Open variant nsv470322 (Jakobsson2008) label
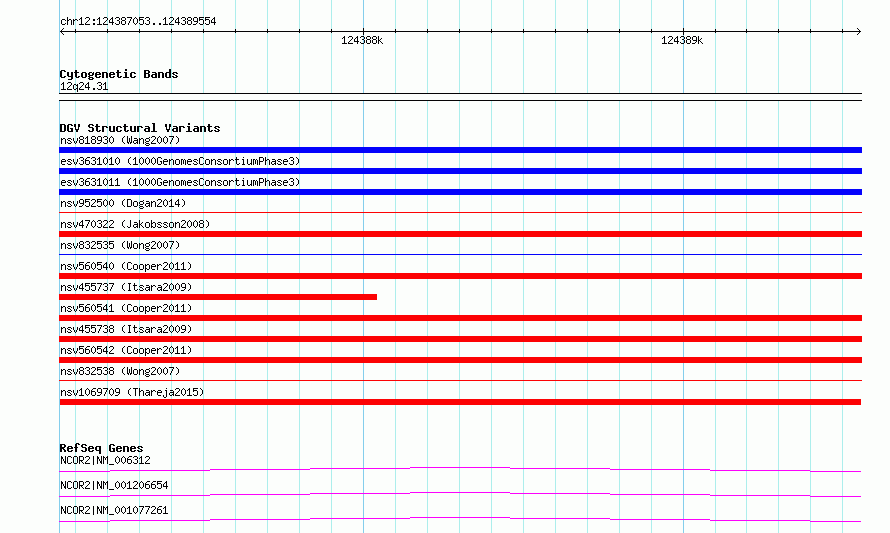Viewport: 890px width, 533px height. (135, 224)
